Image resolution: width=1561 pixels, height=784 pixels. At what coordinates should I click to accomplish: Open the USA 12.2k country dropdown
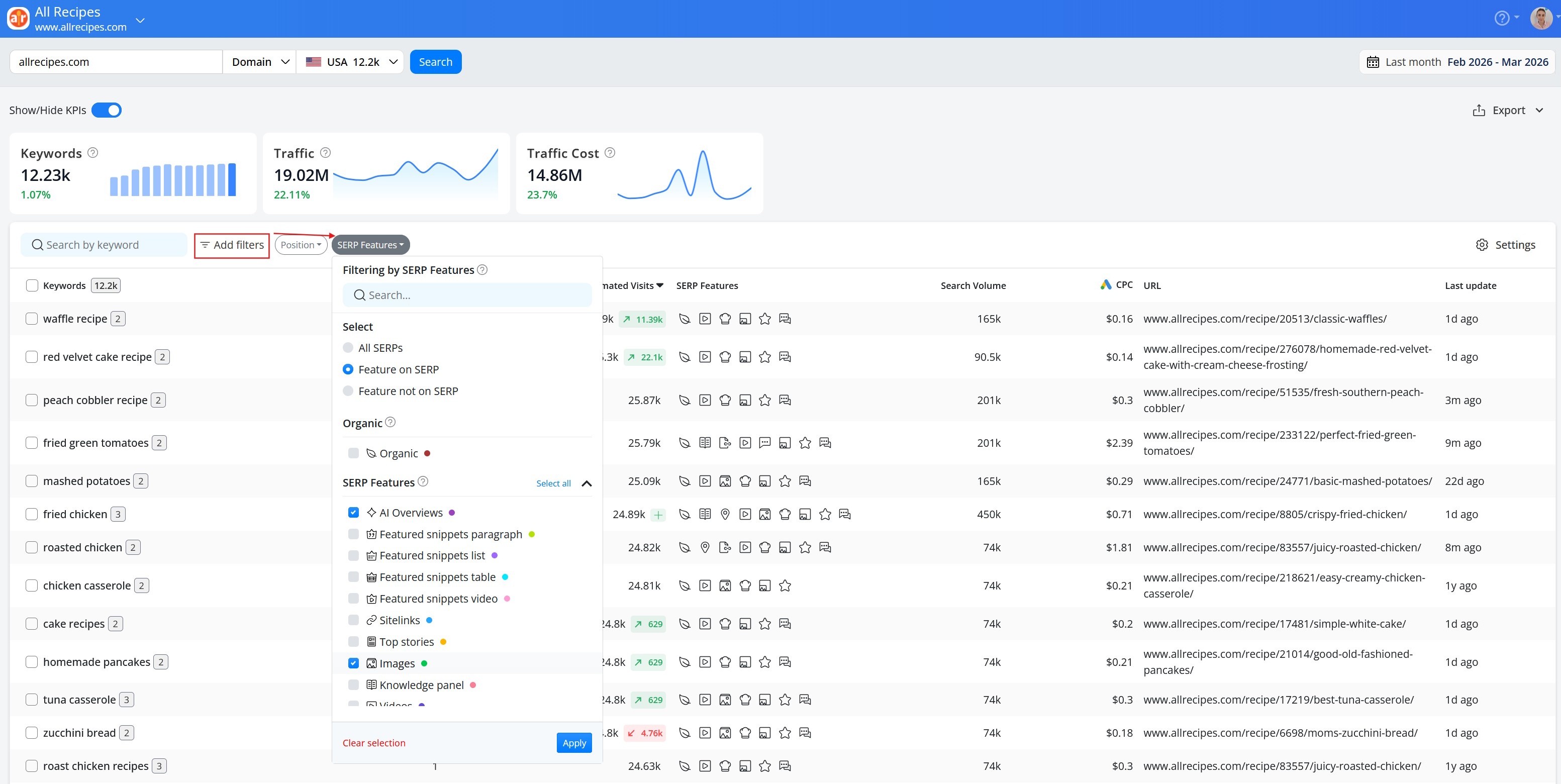(x=350, y=62)
